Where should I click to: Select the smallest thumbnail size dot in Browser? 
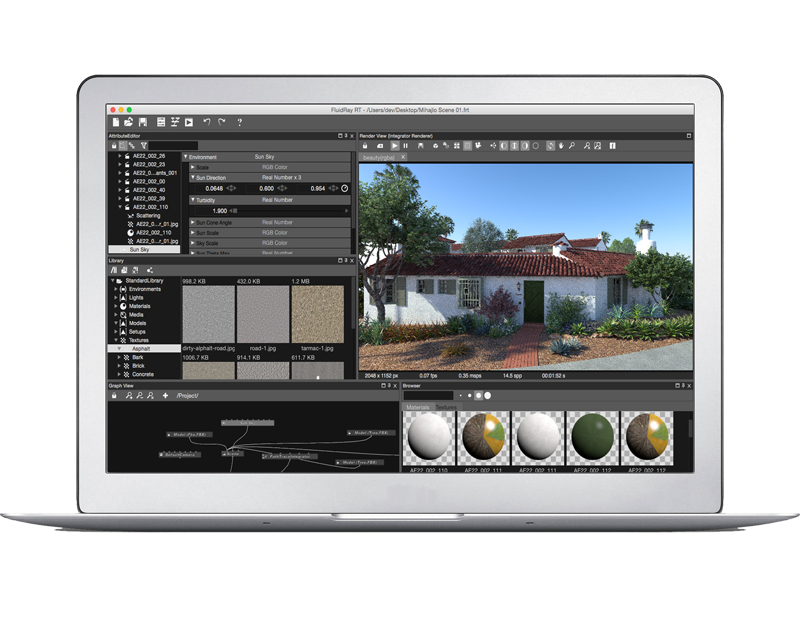(x=461, y=395)
